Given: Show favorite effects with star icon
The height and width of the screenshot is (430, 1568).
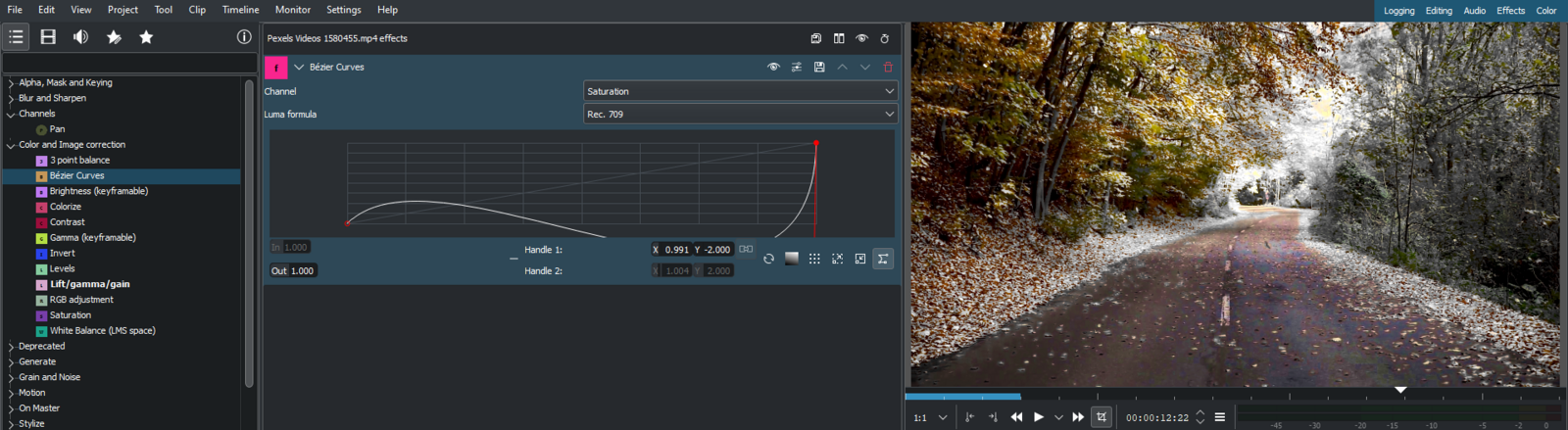Looking at the screenshot, I should click(146, 37).
